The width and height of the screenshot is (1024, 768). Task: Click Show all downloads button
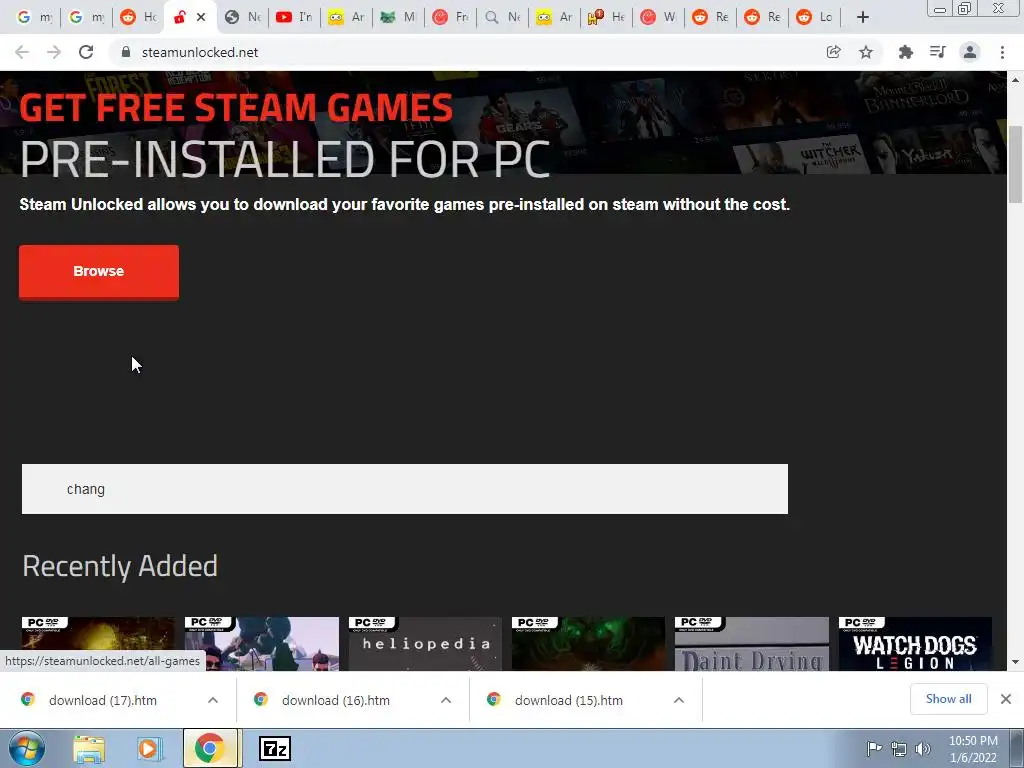[948, 699]
